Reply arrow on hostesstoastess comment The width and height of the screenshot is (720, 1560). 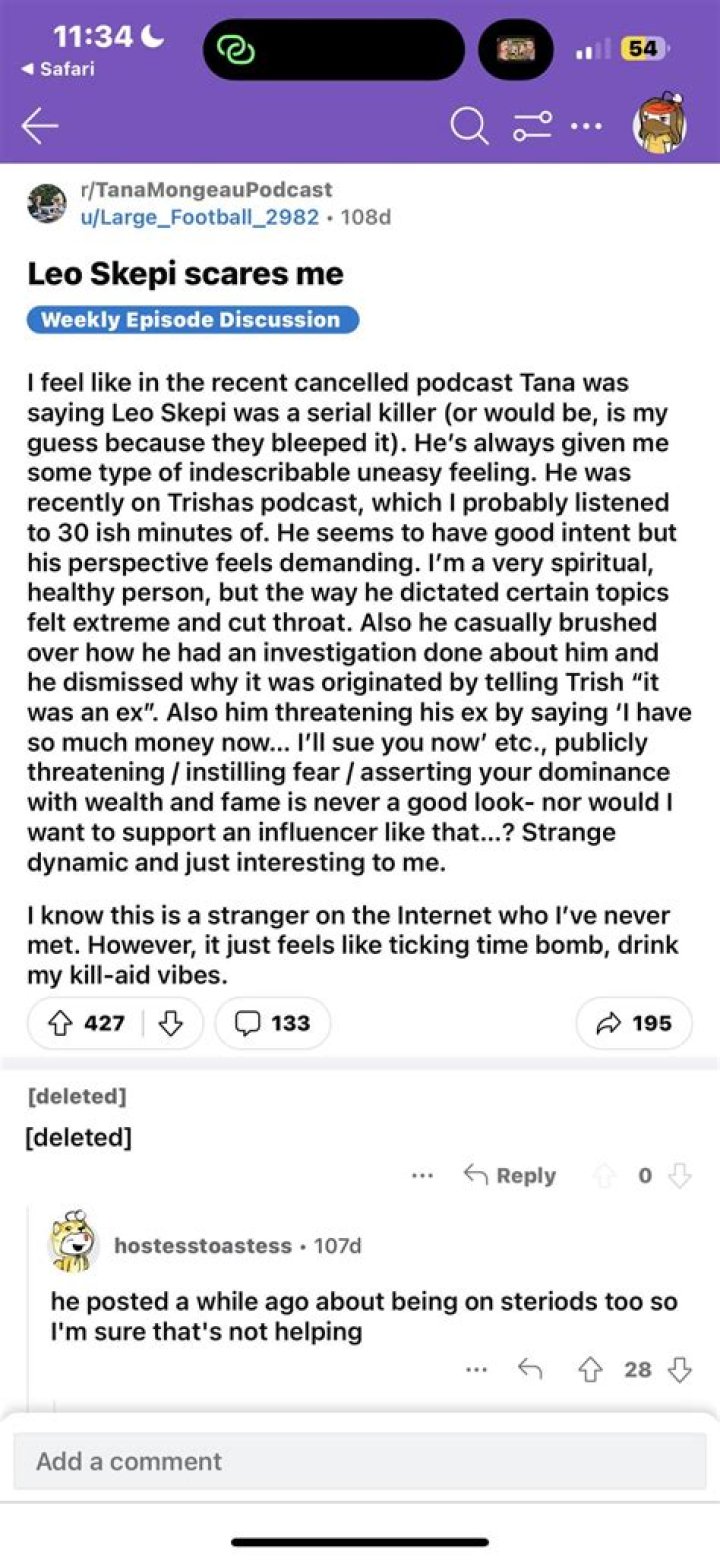tap(530, 1370)
